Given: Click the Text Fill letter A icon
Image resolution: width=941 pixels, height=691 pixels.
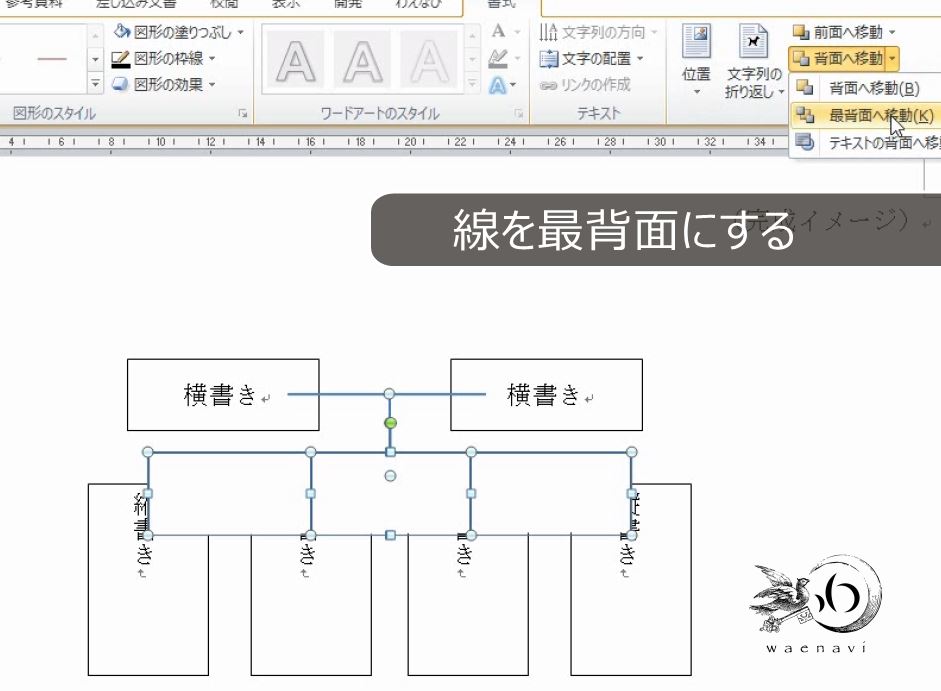Looking at the screenshot, I should (500, 32).
